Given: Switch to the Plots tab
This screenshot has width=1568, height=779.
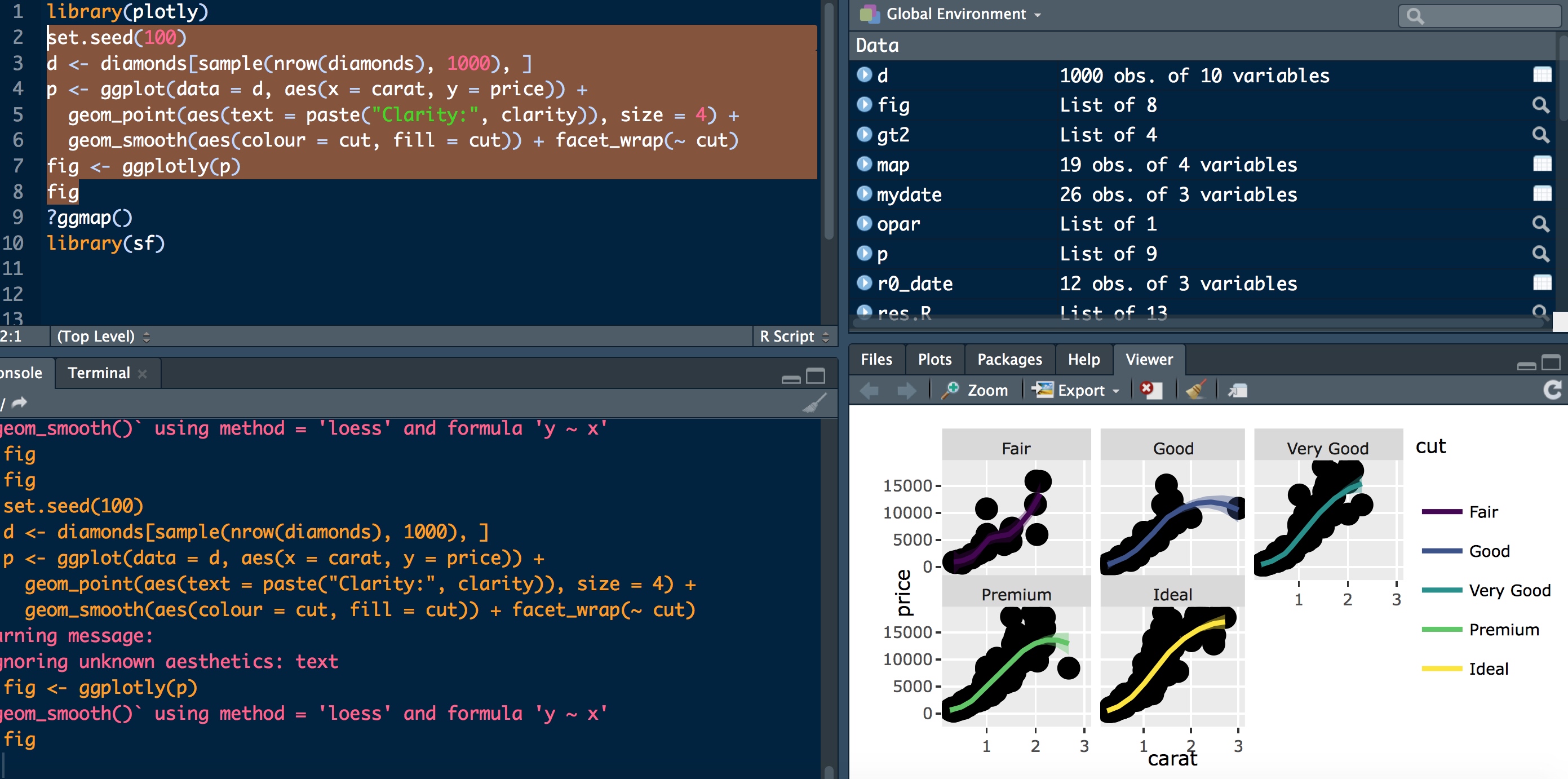Looking at the screenshot, I should [x=934, y=359].
